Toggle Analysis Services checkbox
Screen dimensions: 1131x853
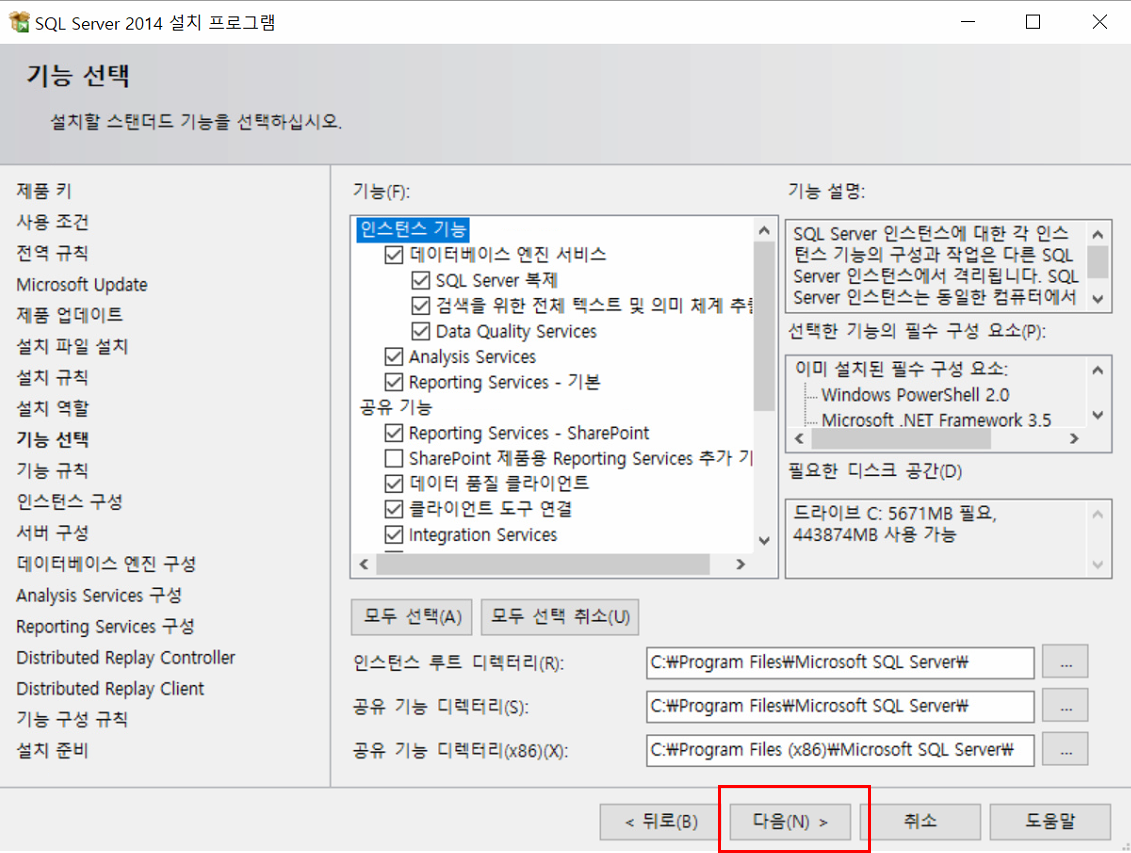point(394,357)
